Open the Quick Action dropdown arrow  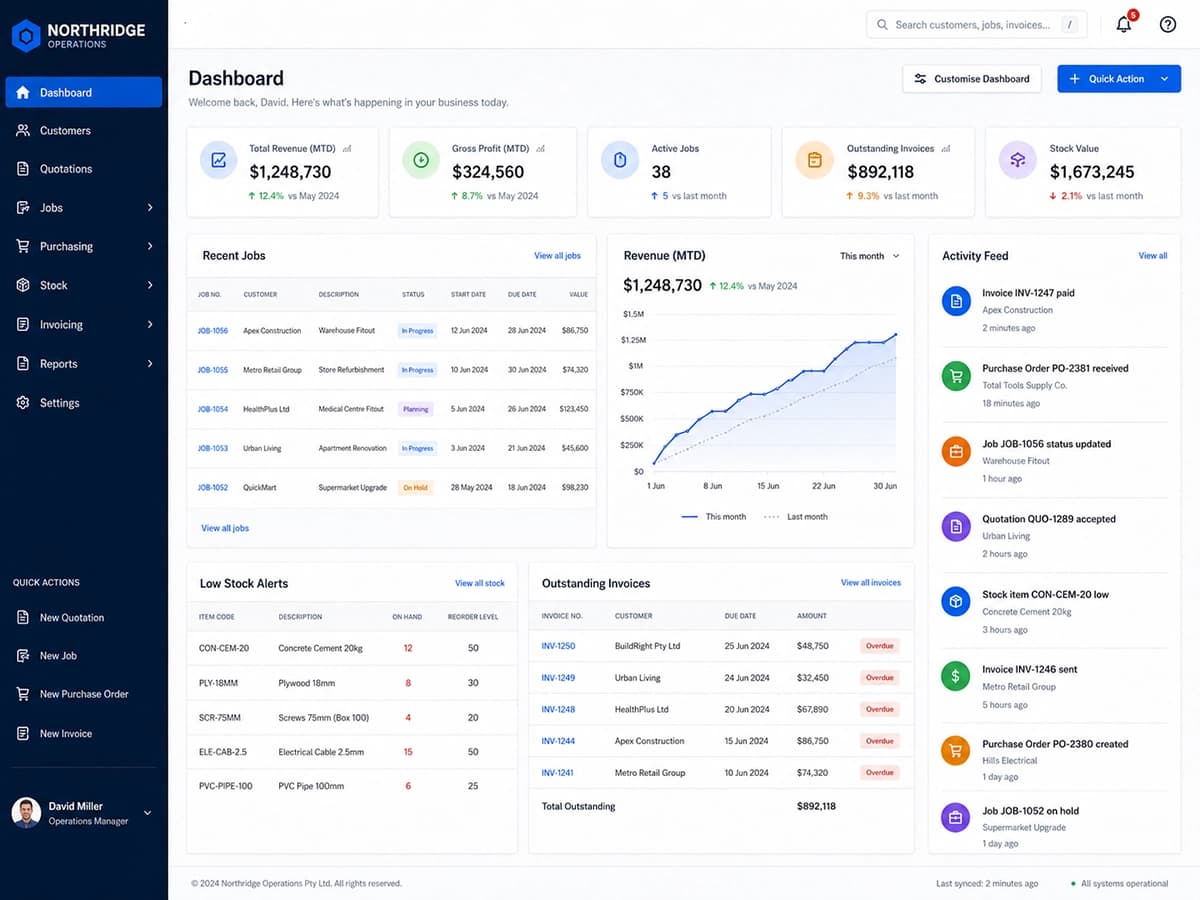click(x=1164, y=79)
